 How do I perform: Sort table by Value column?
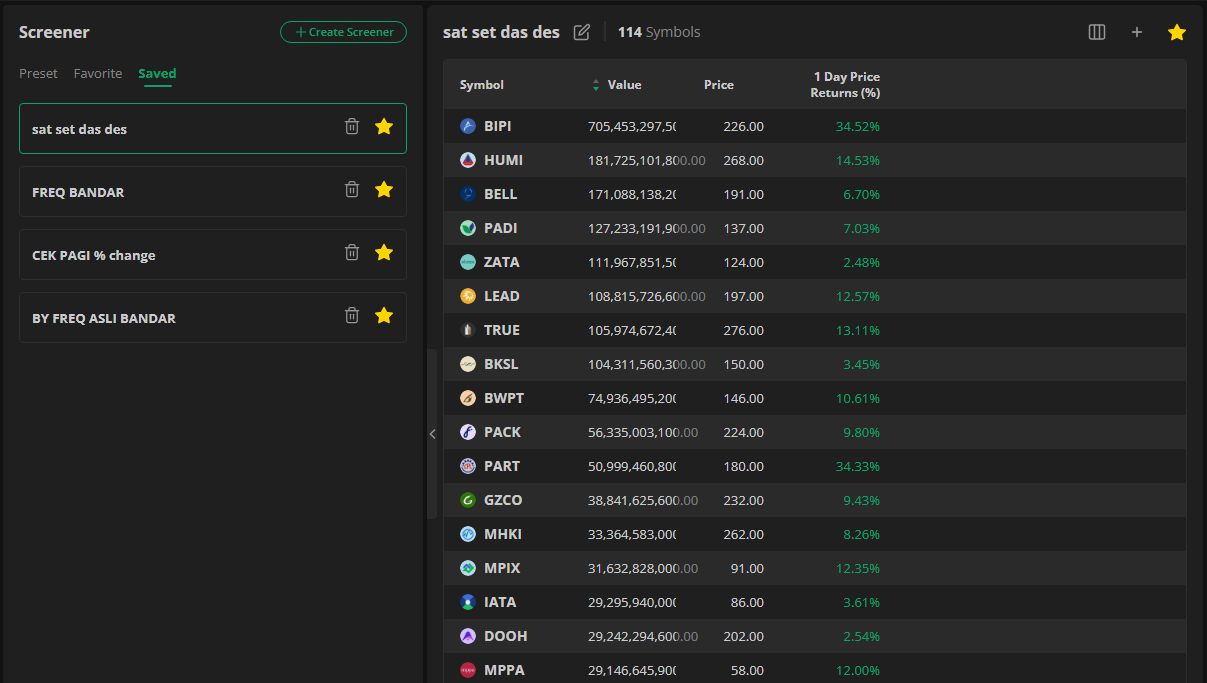pos(624,85)
